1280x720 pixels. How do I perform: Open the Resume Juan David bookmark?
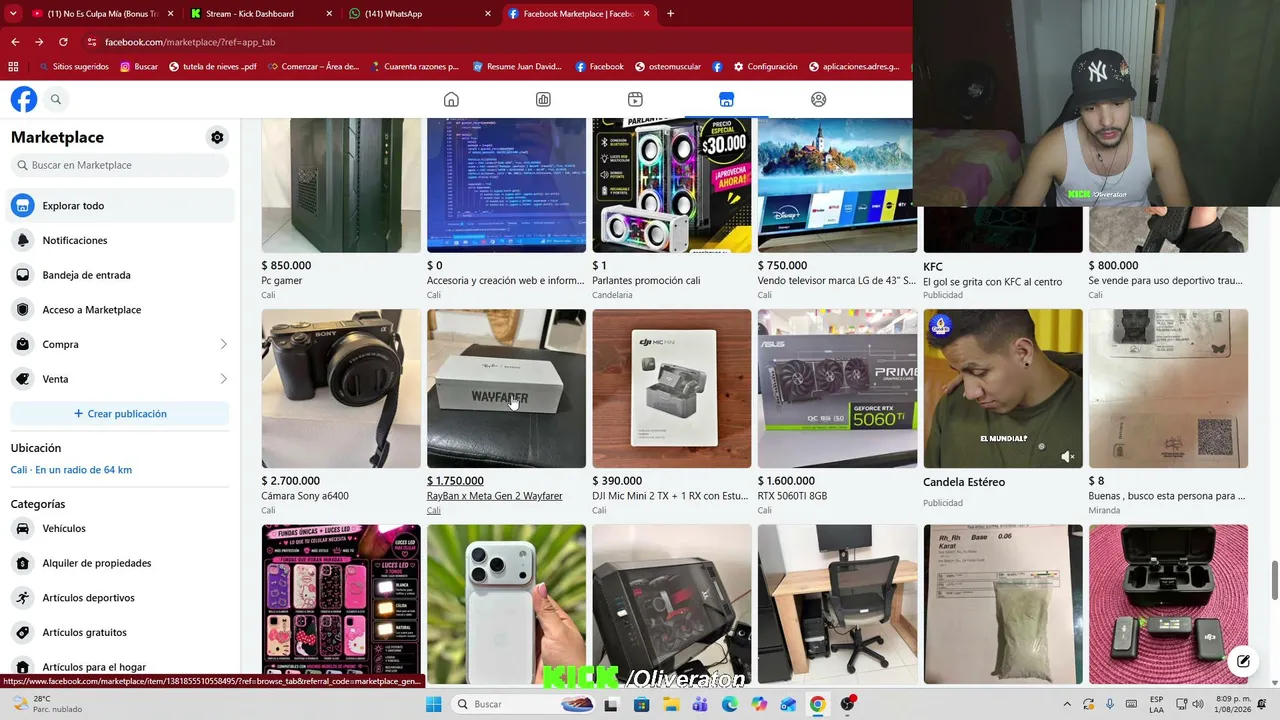click(517, 67)
